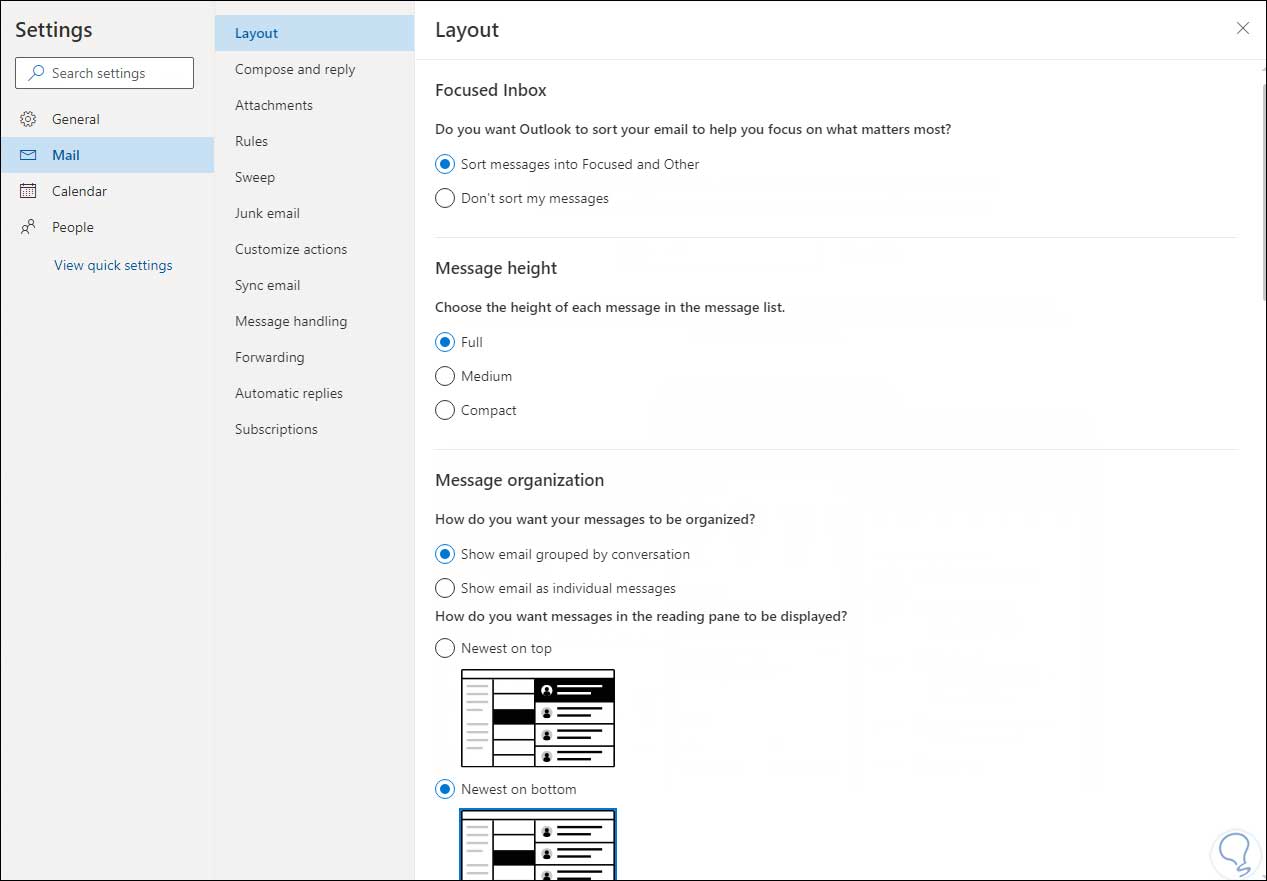Image resolution: width=1267 pixels, height=881 pixels.
Task: Click the People icon in the sidebar
Action: coord(28,227)
